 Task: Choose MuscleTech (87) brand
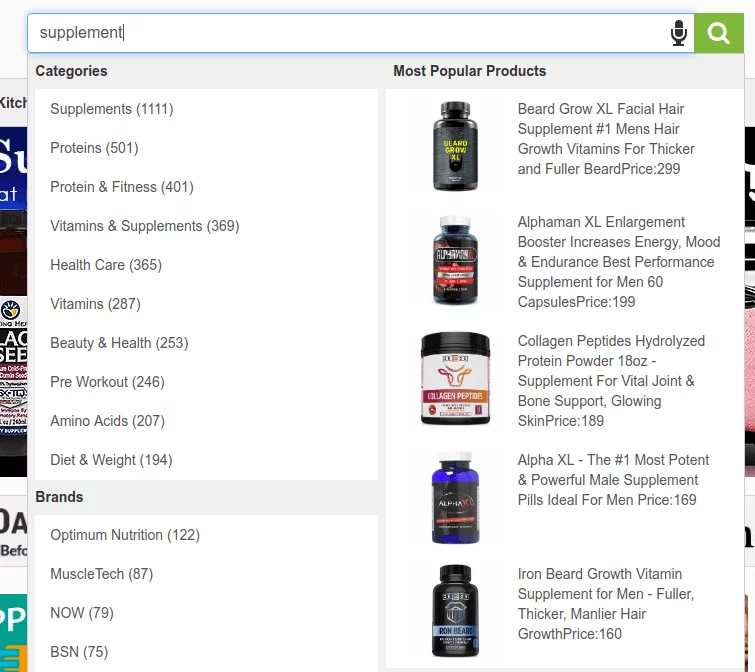pyautogui.click(x=102, y=574)
